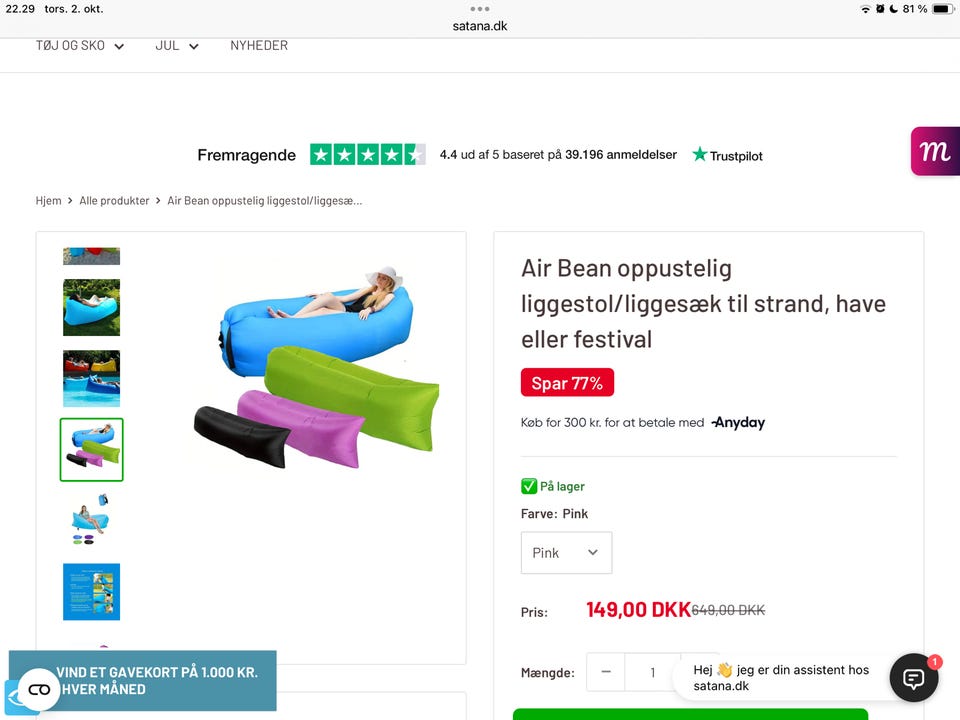Open the Pink color dropdown

point(566,553)
